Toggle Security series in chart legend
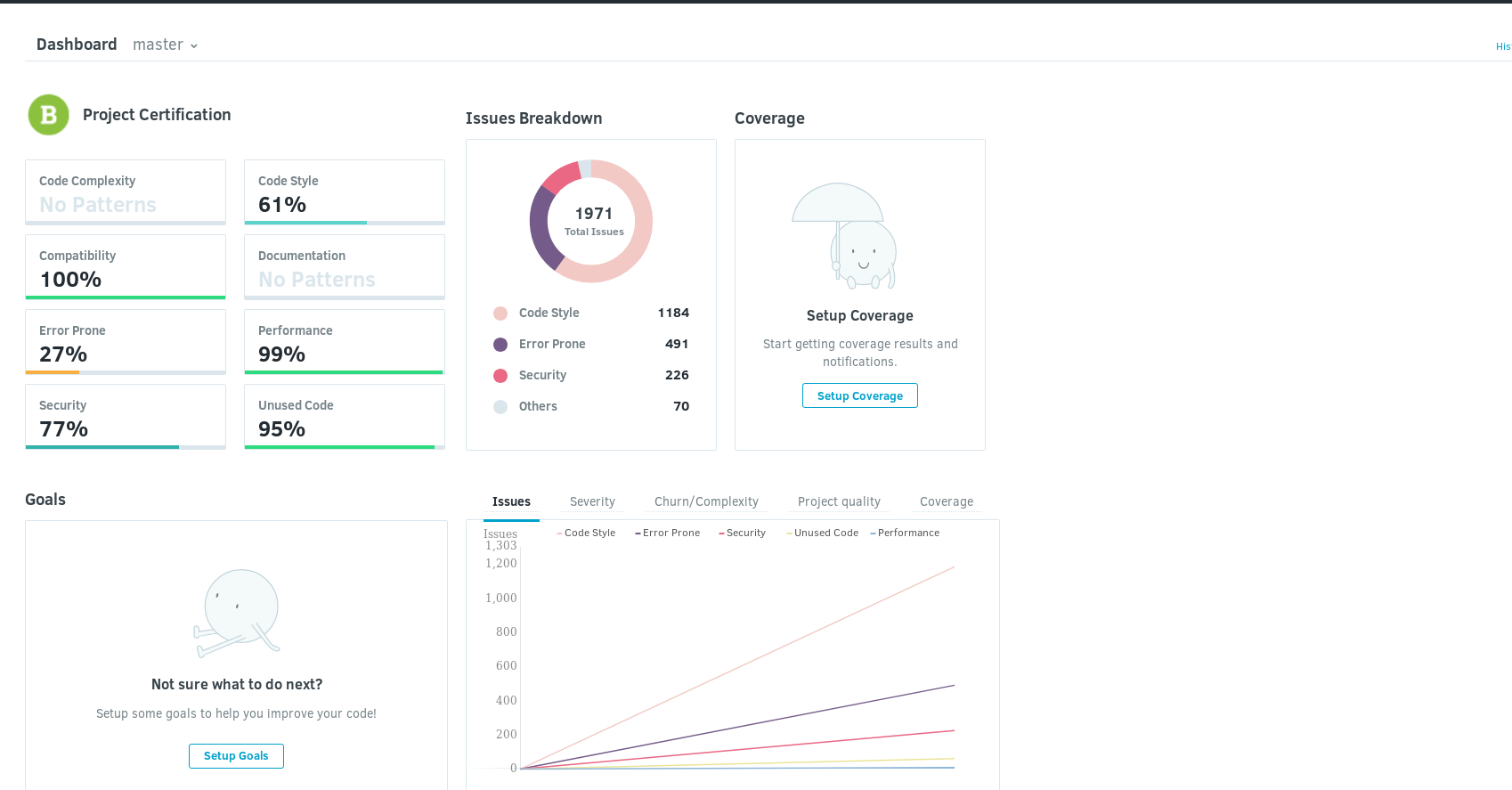Viewport: 1512px width, 790px height. point(742,533)
